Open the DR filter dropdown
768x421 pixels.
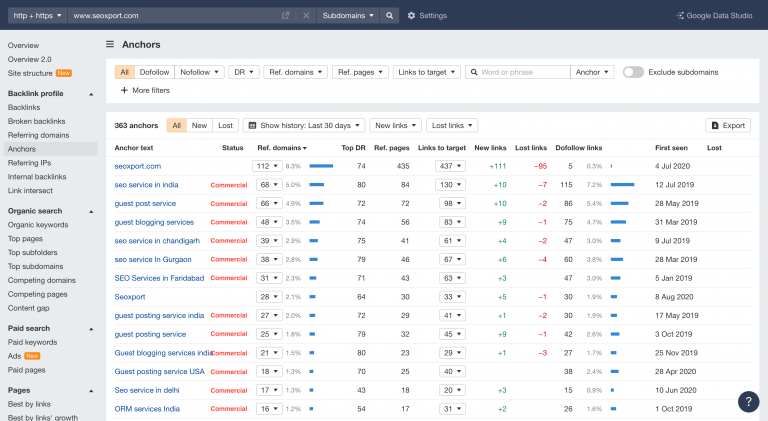point(244,72)
